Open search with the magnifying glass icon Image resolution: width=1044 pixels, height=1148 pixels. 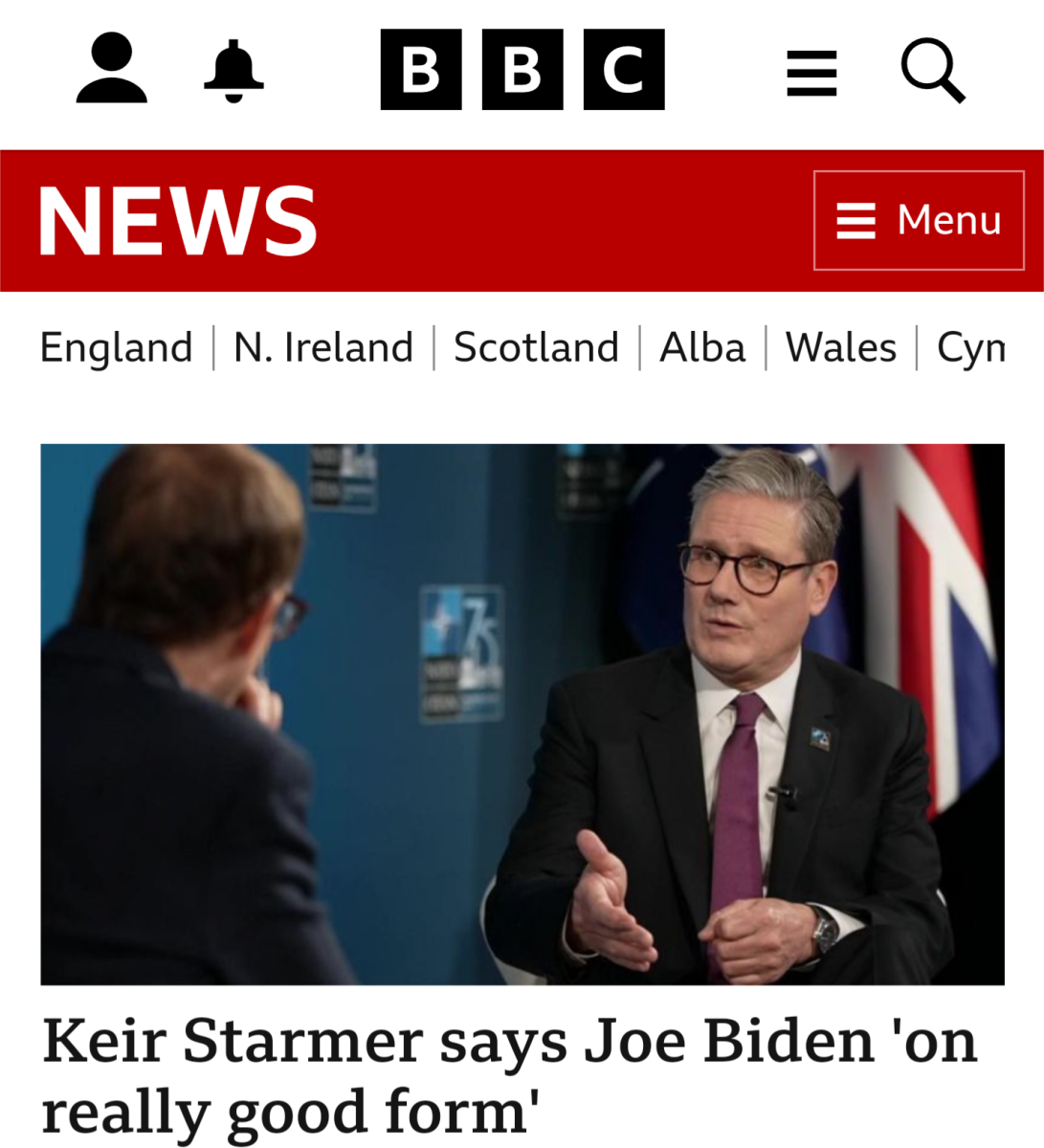click(x=933, y=70)
